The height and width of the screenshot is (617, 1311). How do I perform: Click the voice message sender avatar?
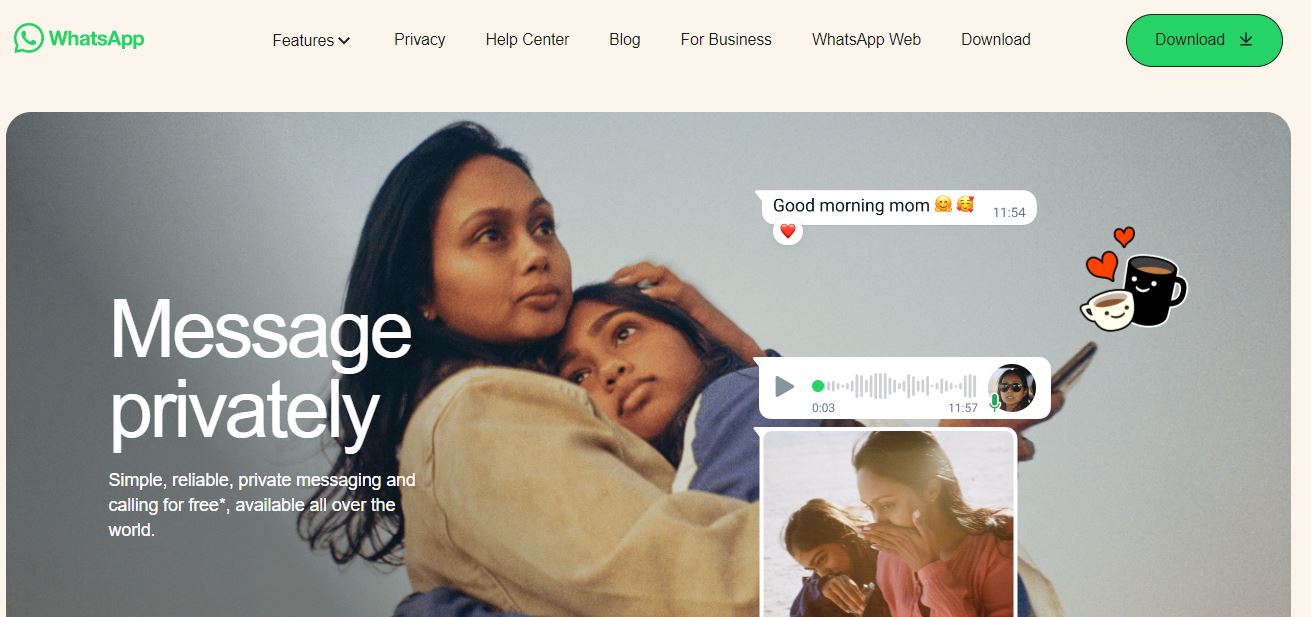[x=1012, y=388]
